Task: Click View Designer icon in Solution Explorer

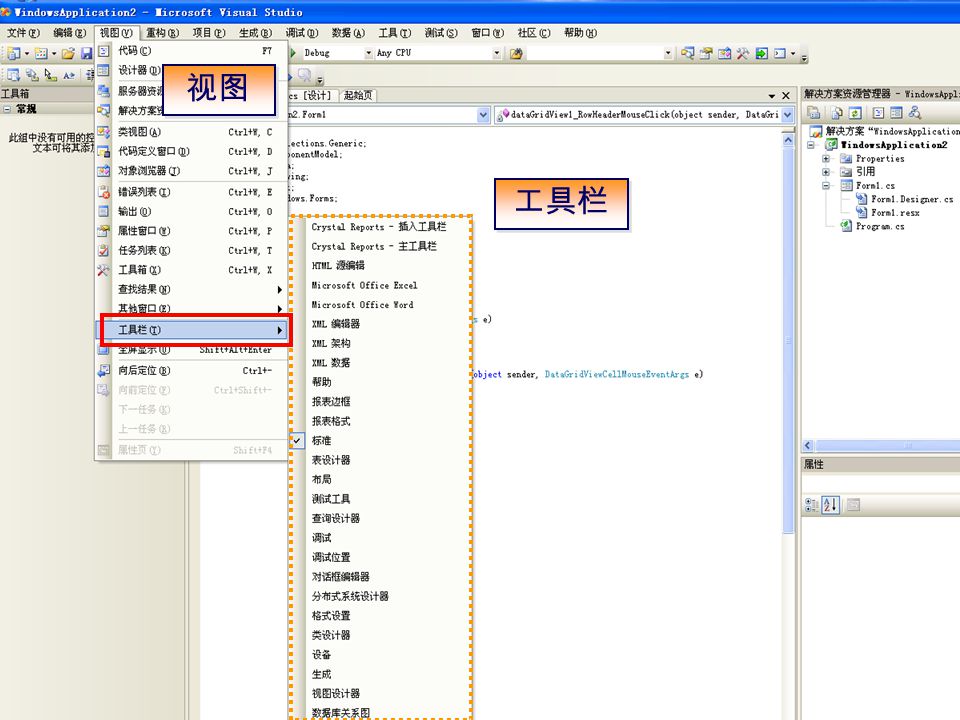Action: pos(896,113)
